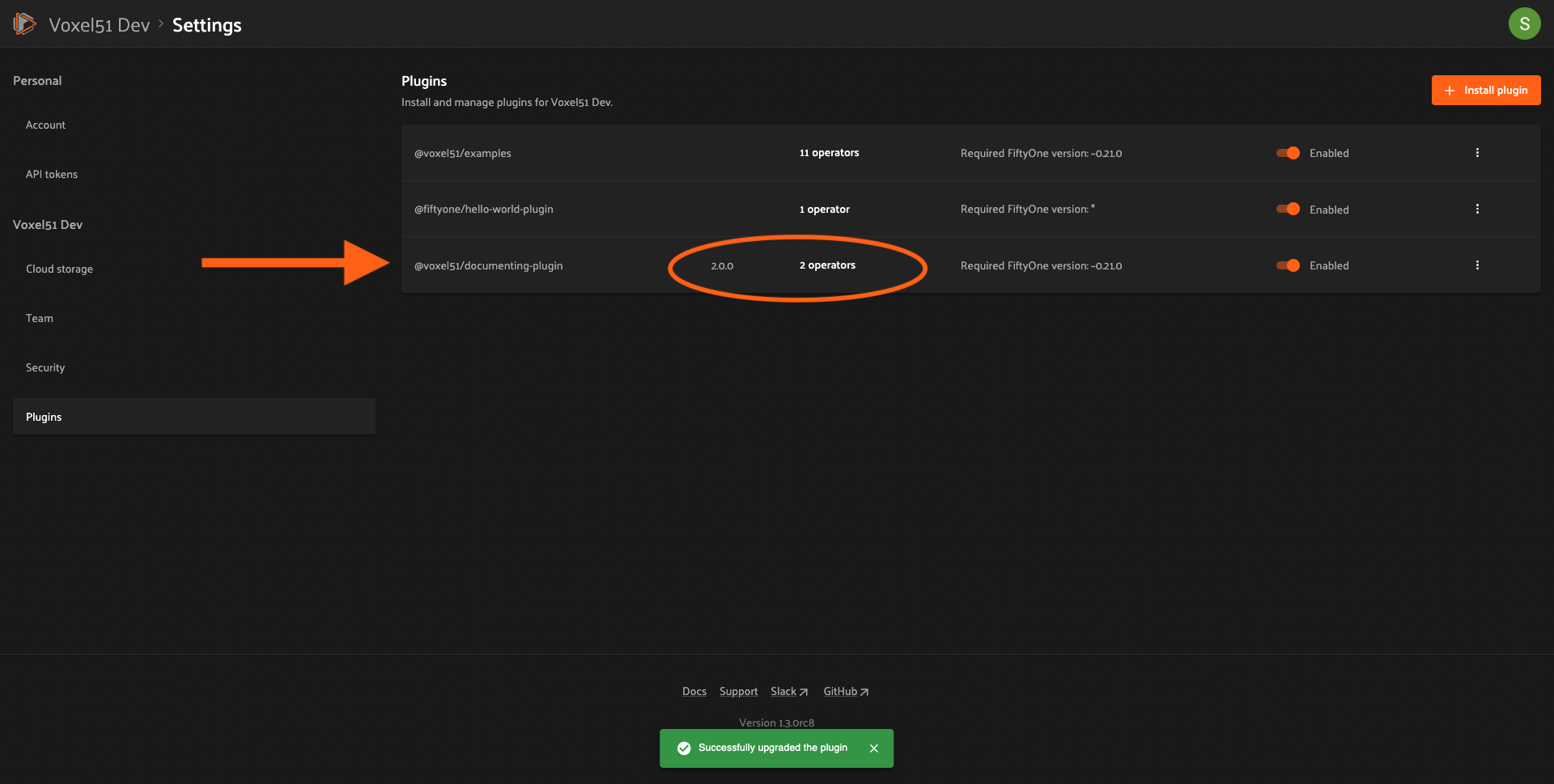Screen dimensions: 1554x784
Task: Click the Voxel51 Dev sidebar section header
Action: (48, 225)
